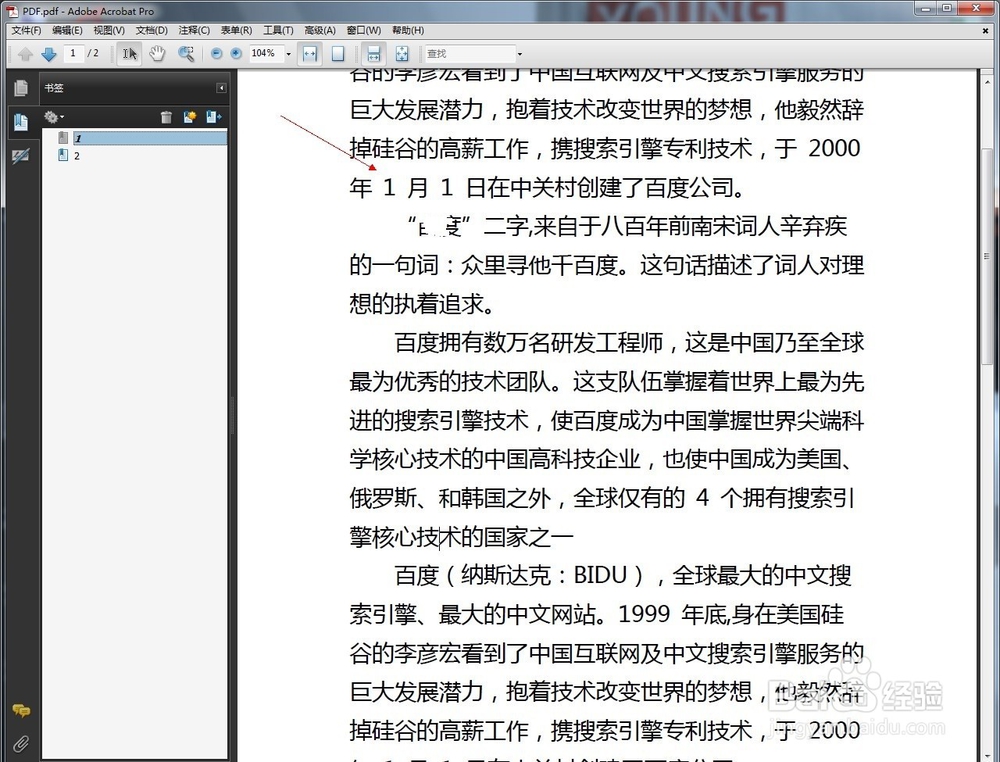This screenshot has width=1000, height=762.
Task: Open the 文件(F) menu
Action: pos(26,30)
